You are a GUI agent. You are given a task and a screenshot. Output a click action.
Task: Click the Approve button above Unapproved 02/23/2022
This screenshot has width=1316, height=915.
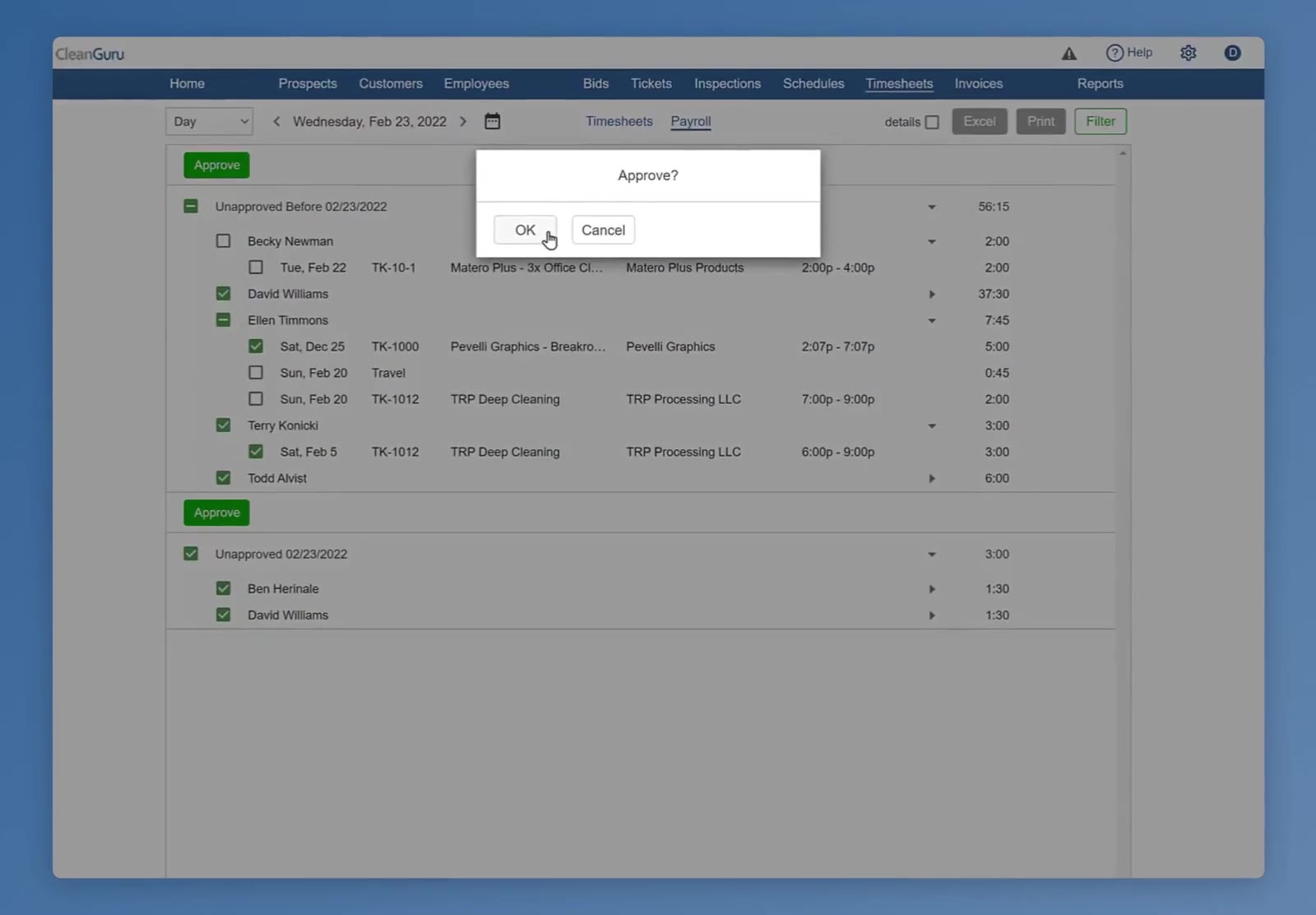[x=216, y=512]
